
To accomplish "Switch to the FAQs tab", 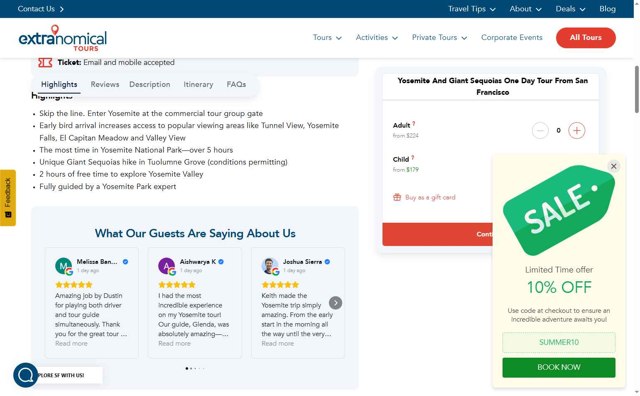I will (236, 85).
